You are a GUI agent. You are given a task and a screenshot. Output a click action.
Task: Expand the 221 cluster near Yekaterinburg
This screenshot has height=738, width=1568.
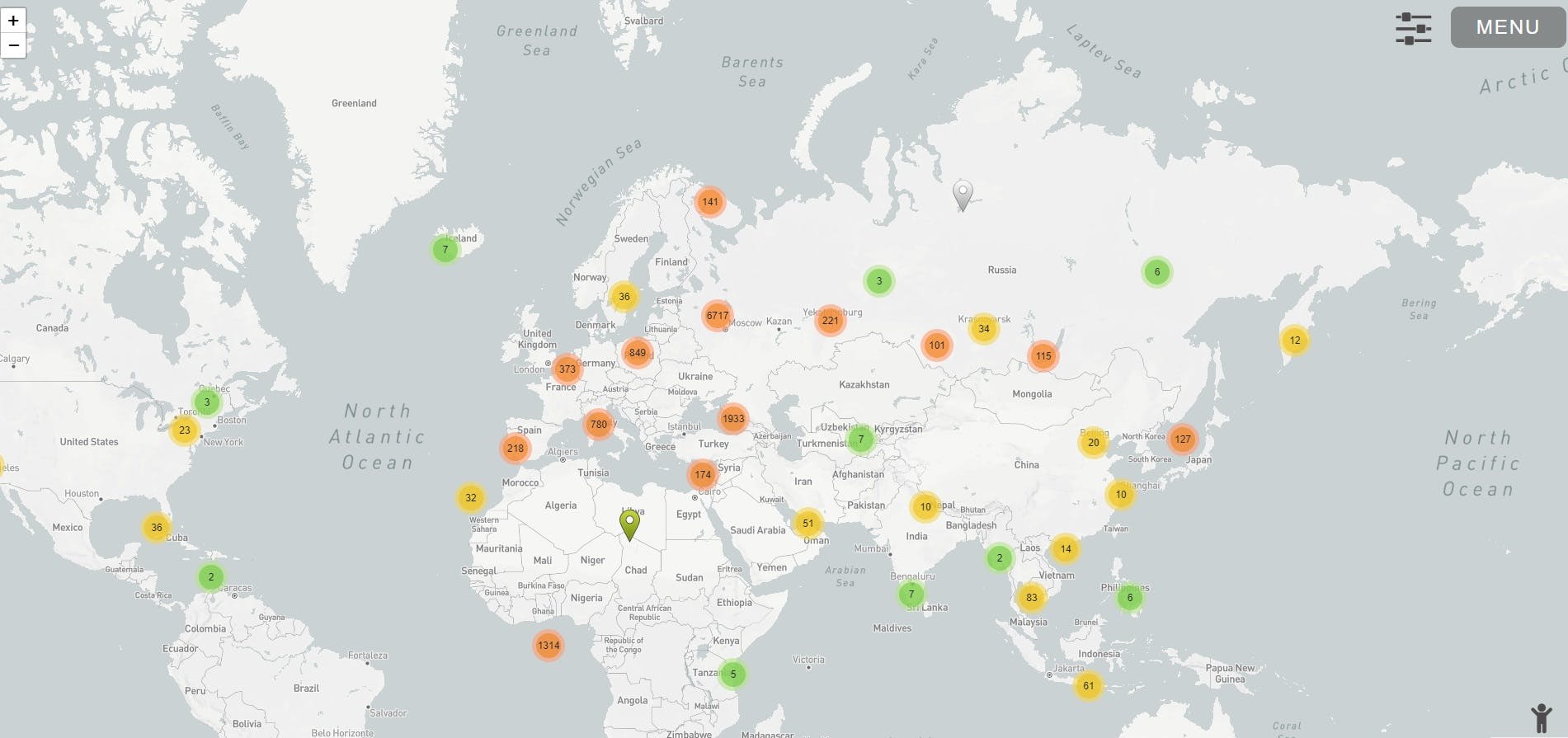831,321
